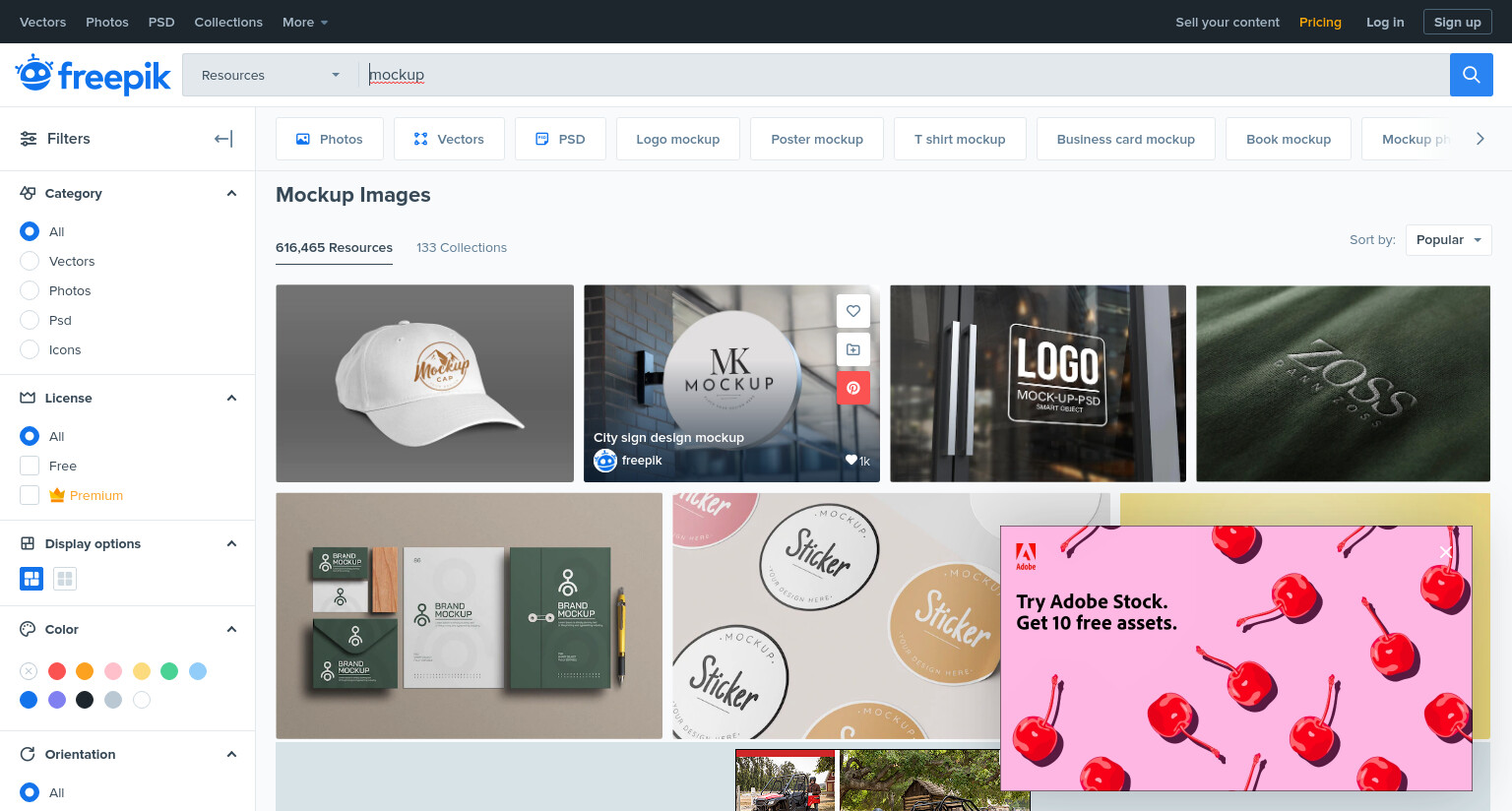The width and height of the screenshot is (1512, 811).
Task: Select the Psd category radio button
Action: click(x=30, y=320)
